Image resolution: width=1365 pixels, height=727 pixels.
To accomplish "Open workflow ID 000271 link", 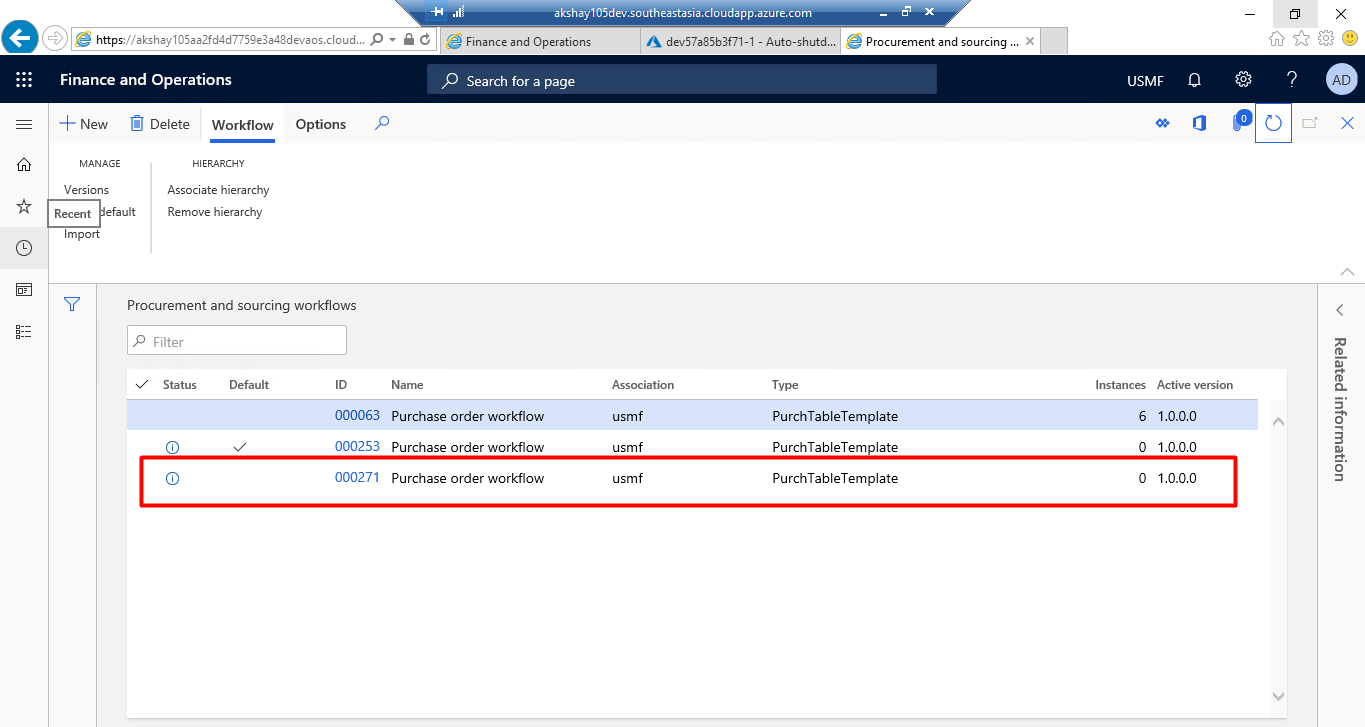I will tap(357, 477).
